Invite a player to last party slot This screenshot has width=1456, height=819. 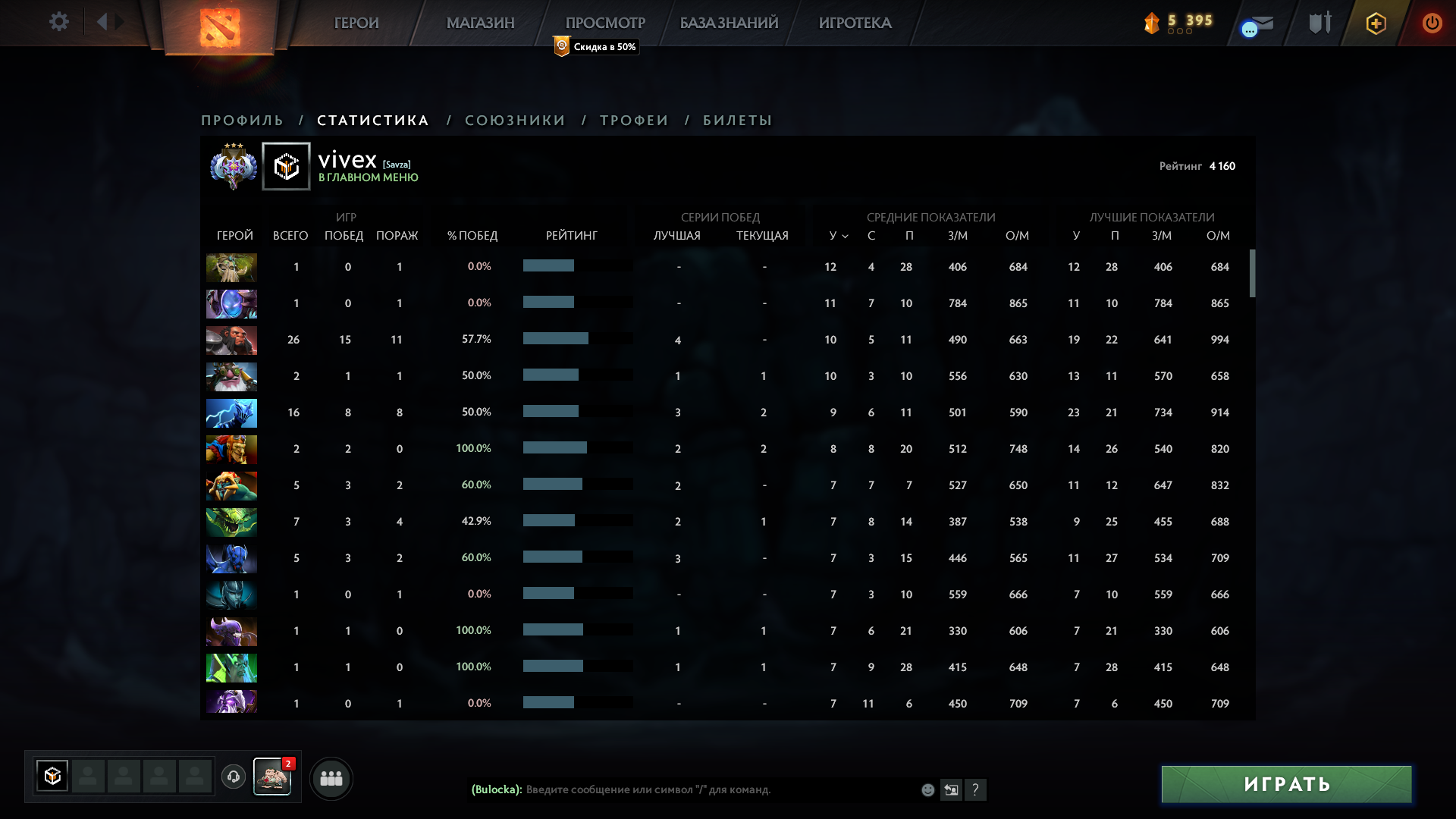pos(195,776)
